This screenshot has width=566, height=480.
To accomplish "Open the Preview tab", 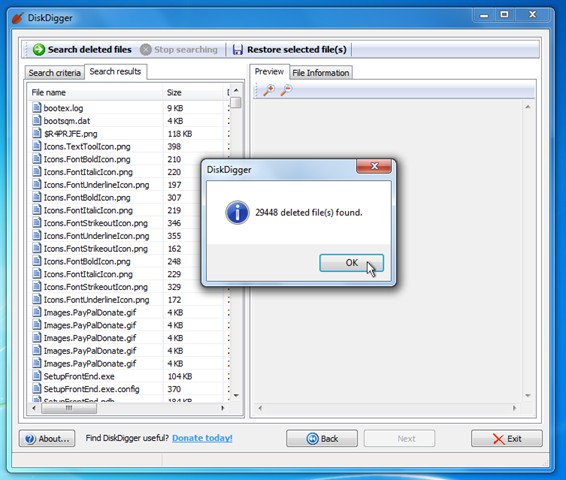I will click(x=269, y=71).
